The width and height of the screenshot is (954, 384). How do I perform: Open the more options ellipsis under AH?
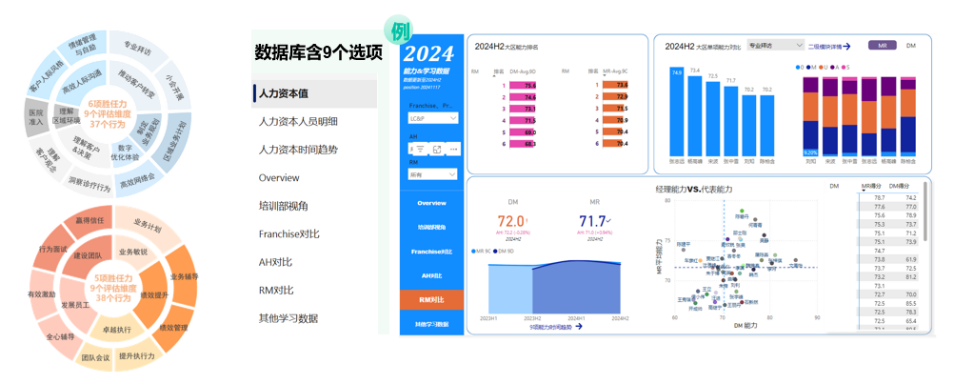pyautogui.click(x=453, y=149)
